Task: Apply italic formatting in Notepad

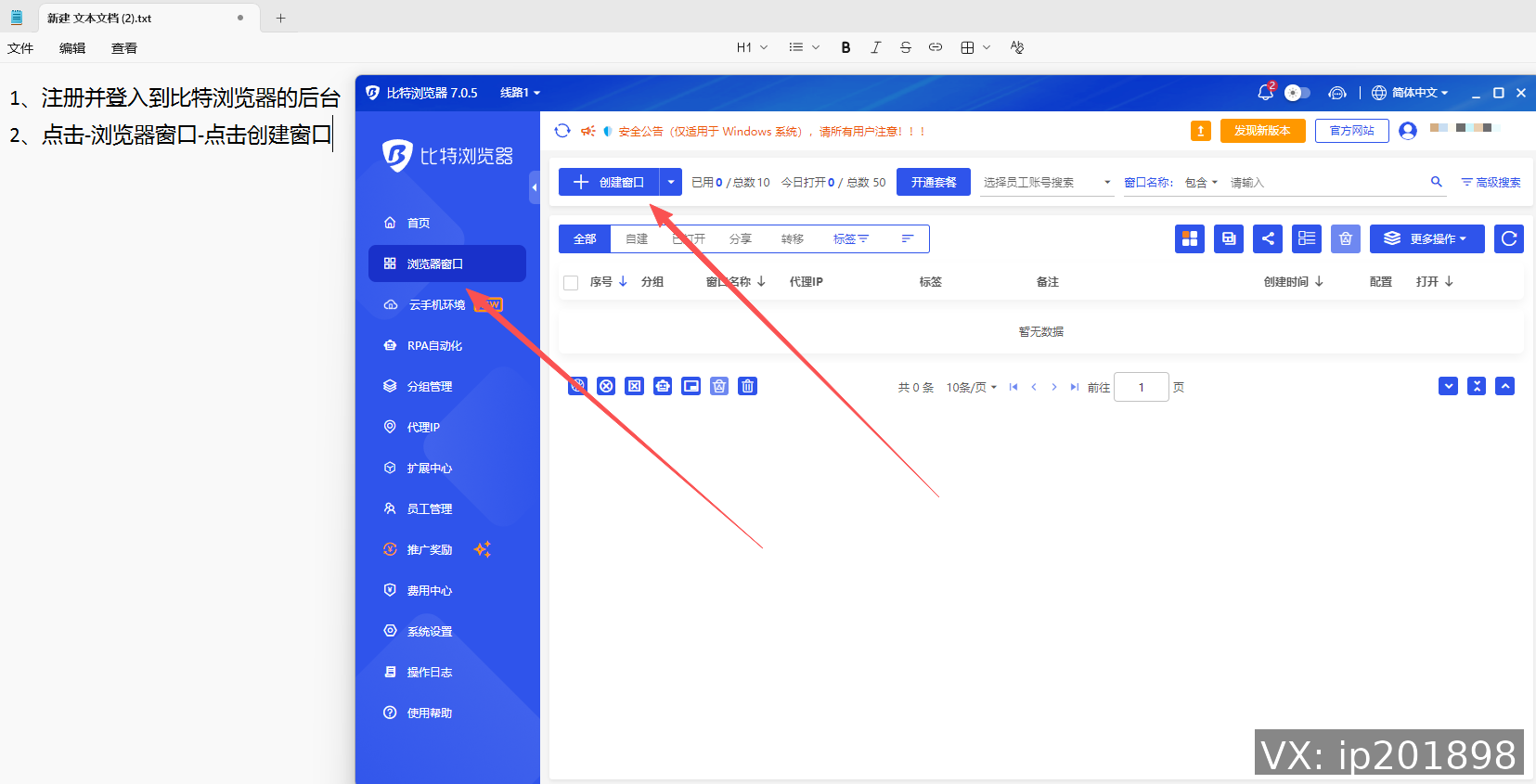Action: [875, 47]
